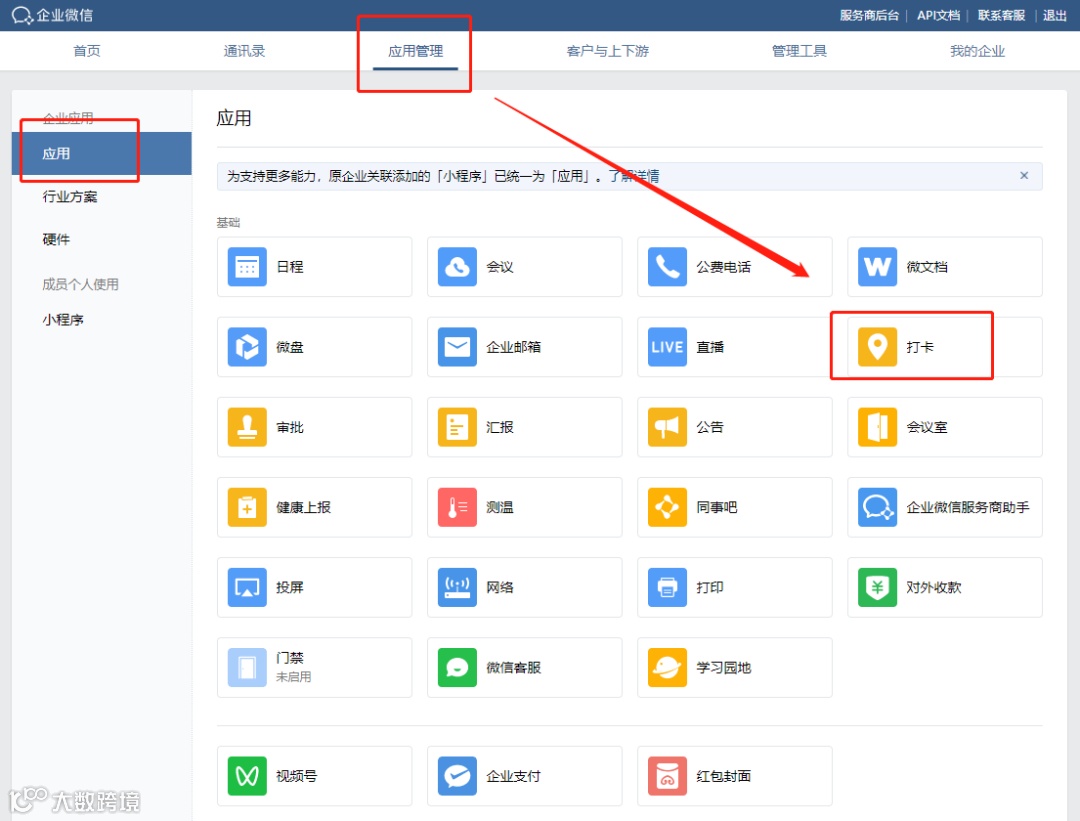Select the 打印 printer icon
Image resolution: width=1080 pixels, height=821 pixels.
667,588
